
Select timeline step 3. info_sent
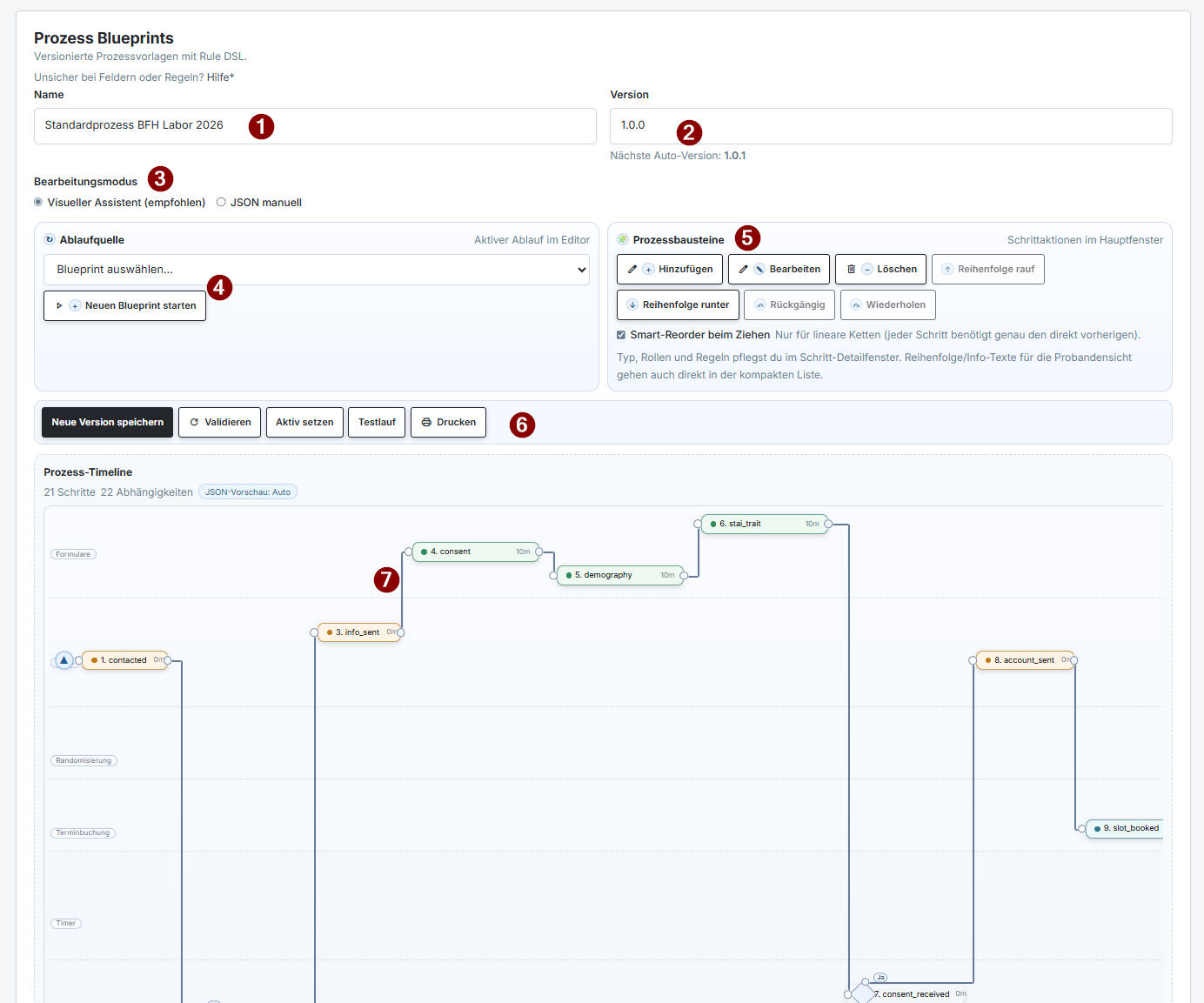click(x=358, y=632)
